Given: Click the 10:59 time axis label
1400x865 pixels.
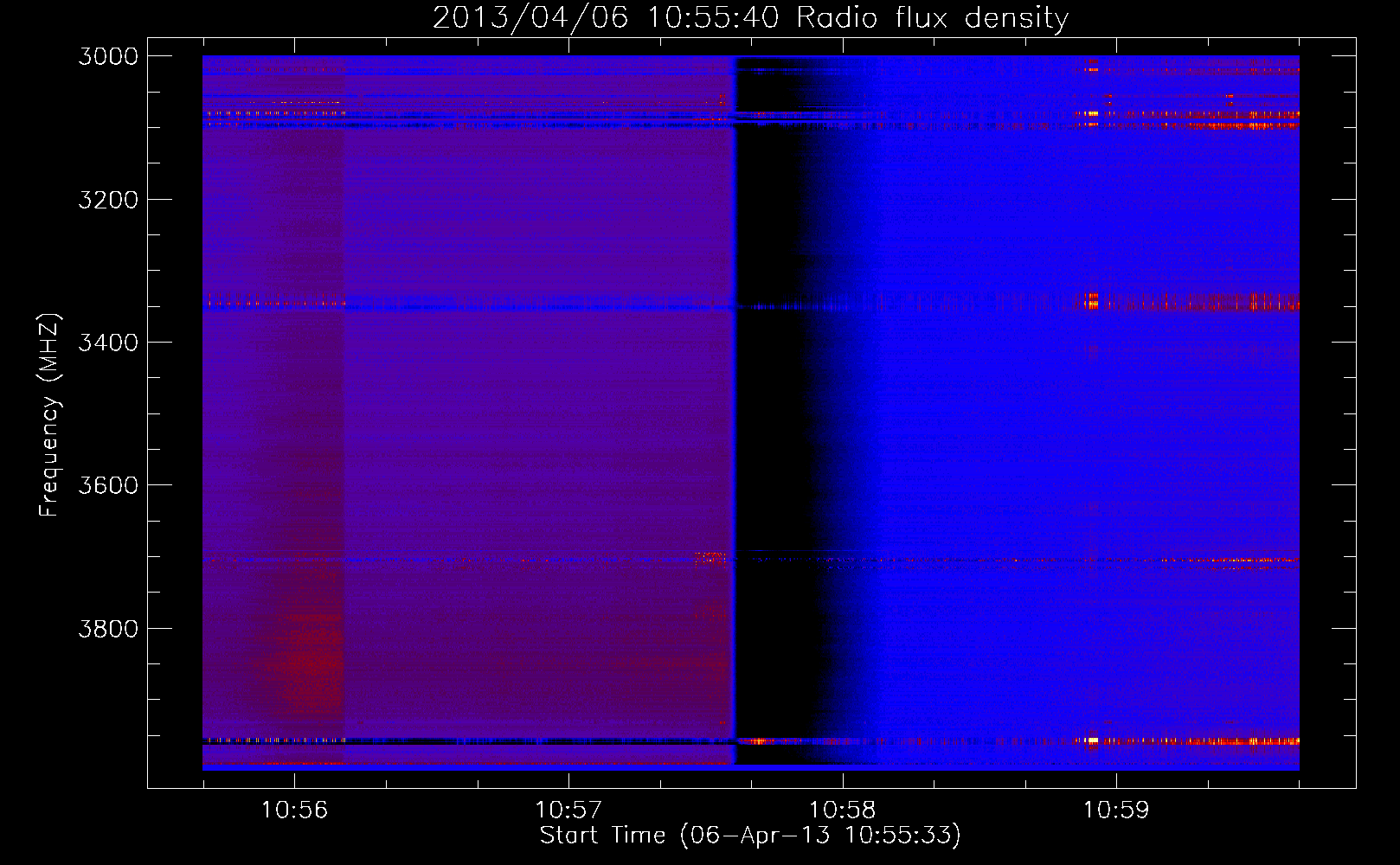Looking at the screenshot, I should click(1116, 811).
